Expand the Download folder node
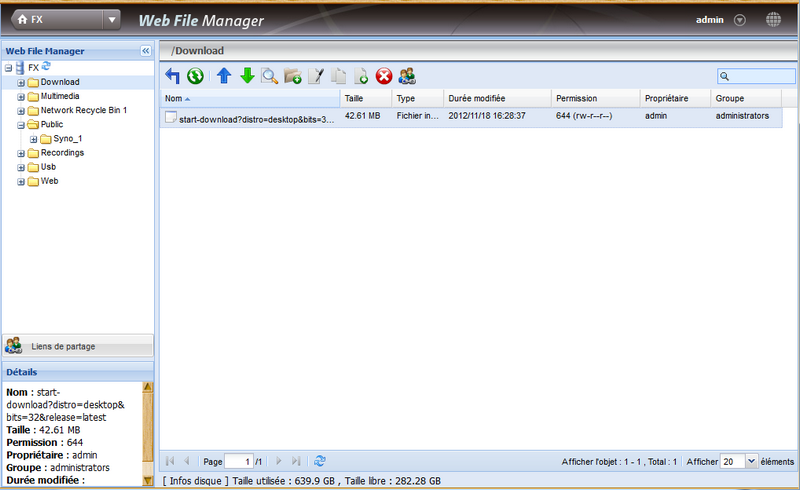This screenshot has width=800, height=490. pyautogui.click(x=21, y=83)
